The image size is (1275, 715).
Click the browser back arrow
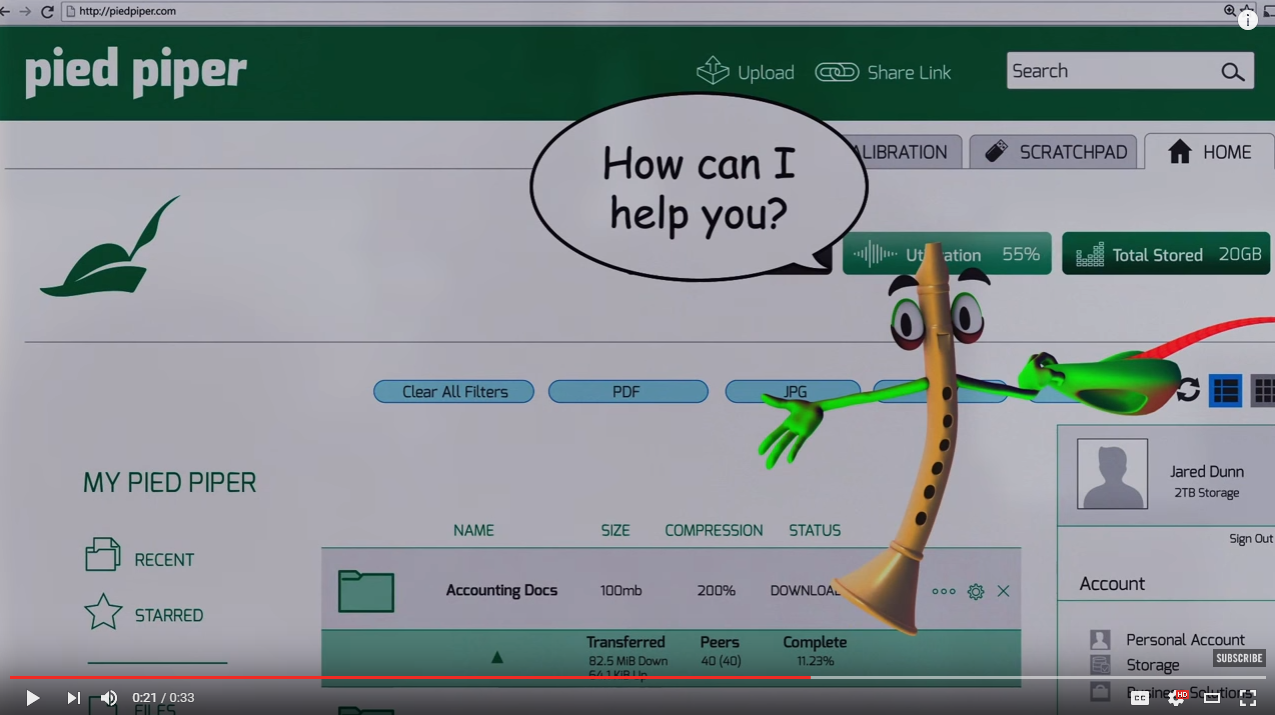pos(5,11)
